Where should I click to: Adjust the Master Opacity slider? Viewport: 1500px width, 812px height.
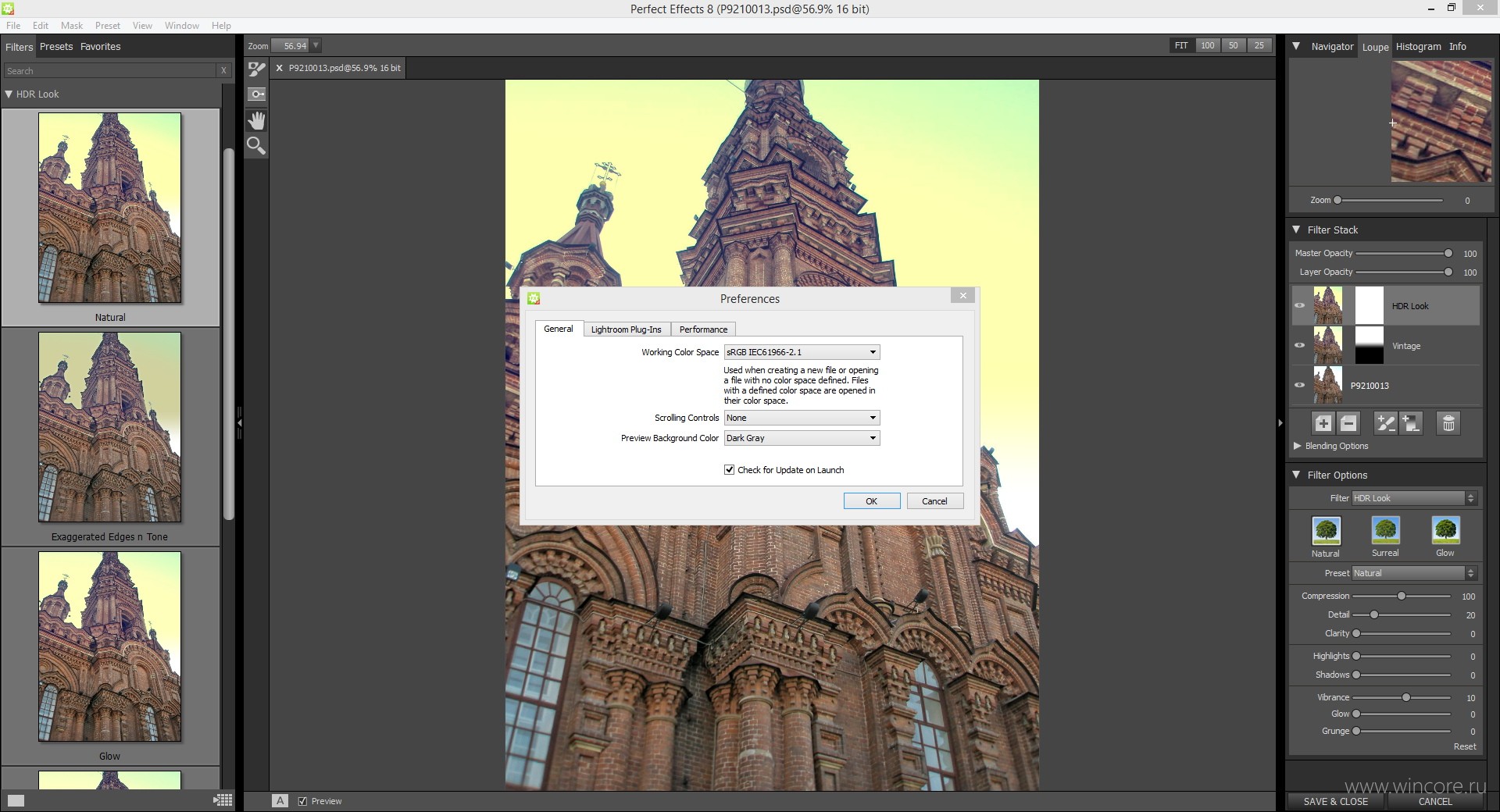coord(1404,253)
